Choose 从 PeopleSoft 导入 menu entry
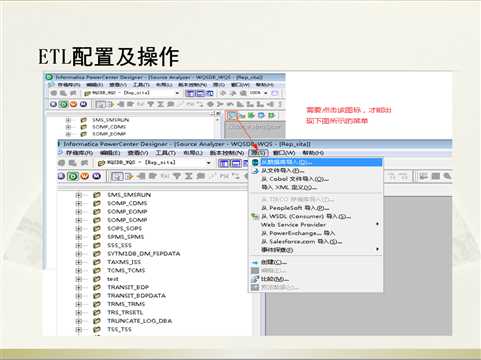The height and width of the screenshot is (360, 481). tap(316, 208)
